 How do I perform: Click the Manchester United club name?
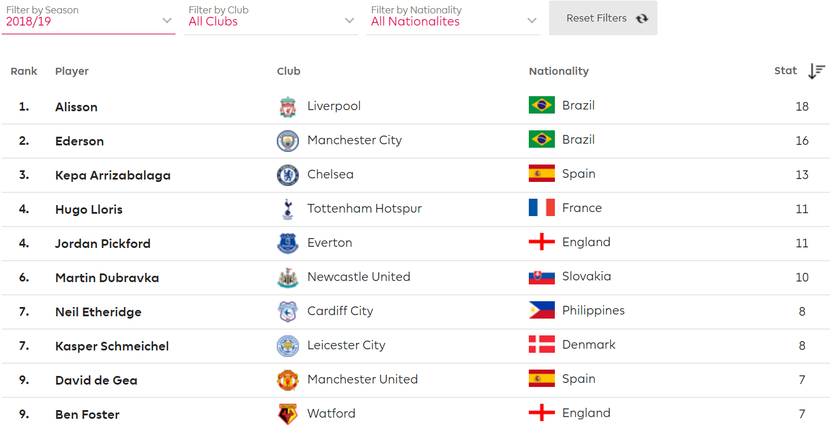tap(362, 379)
